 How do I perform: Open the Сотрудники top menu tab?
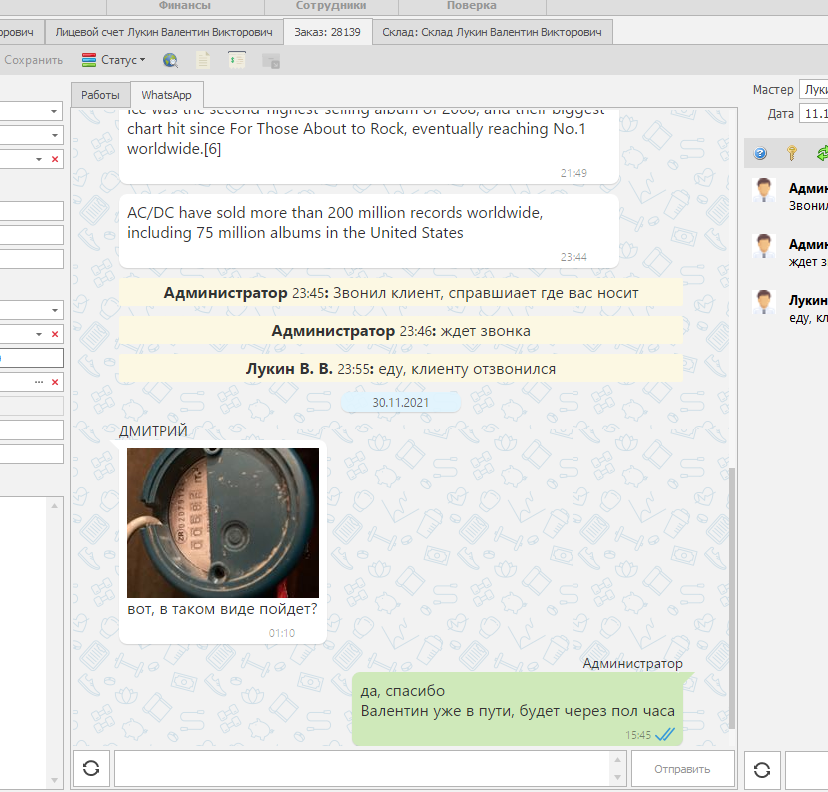pyautogui.click(x=331, y=6)
